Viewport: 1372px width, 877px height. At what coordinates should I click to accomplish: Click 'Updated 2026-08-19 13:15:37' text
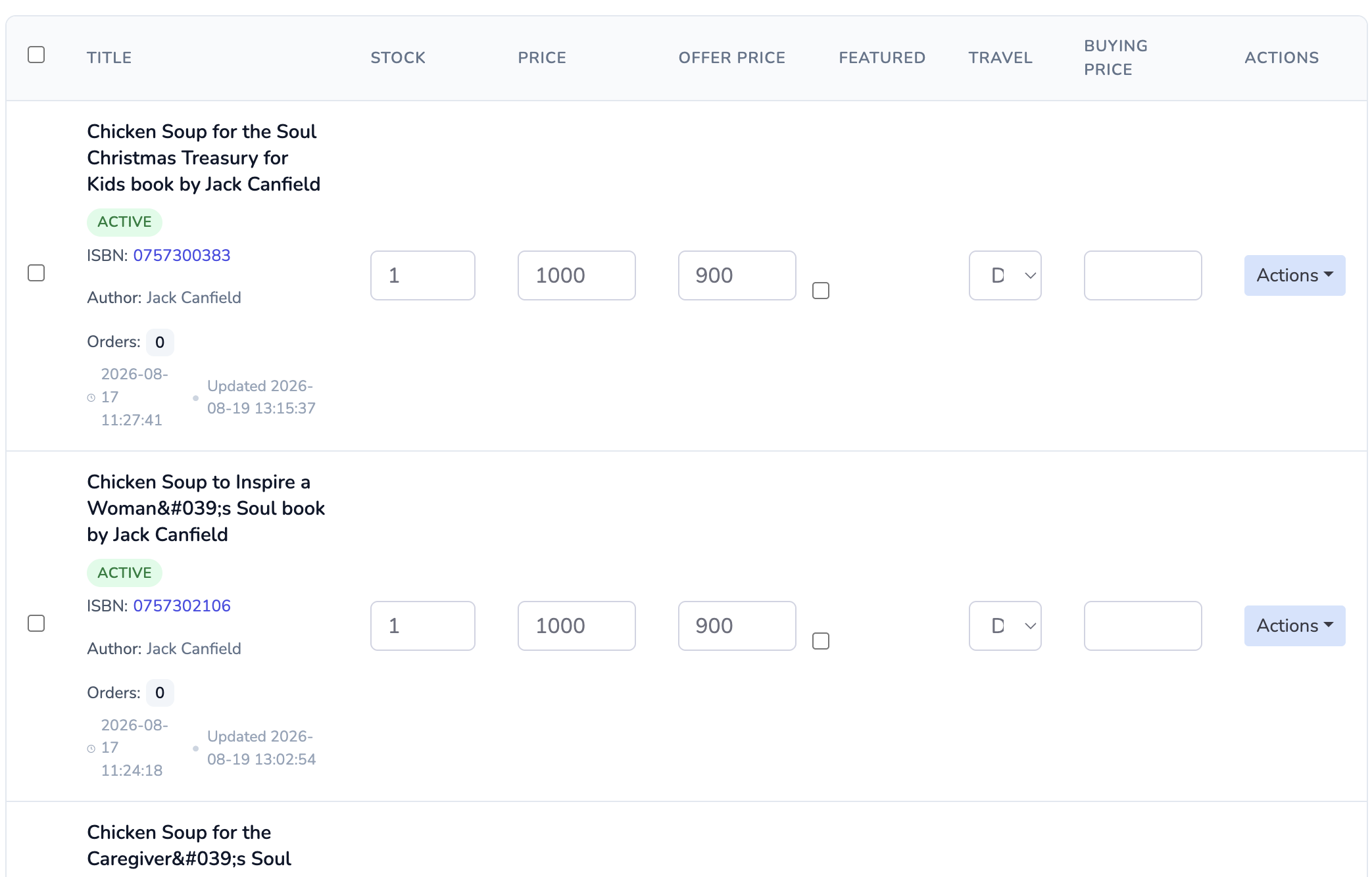pos(261,397)
